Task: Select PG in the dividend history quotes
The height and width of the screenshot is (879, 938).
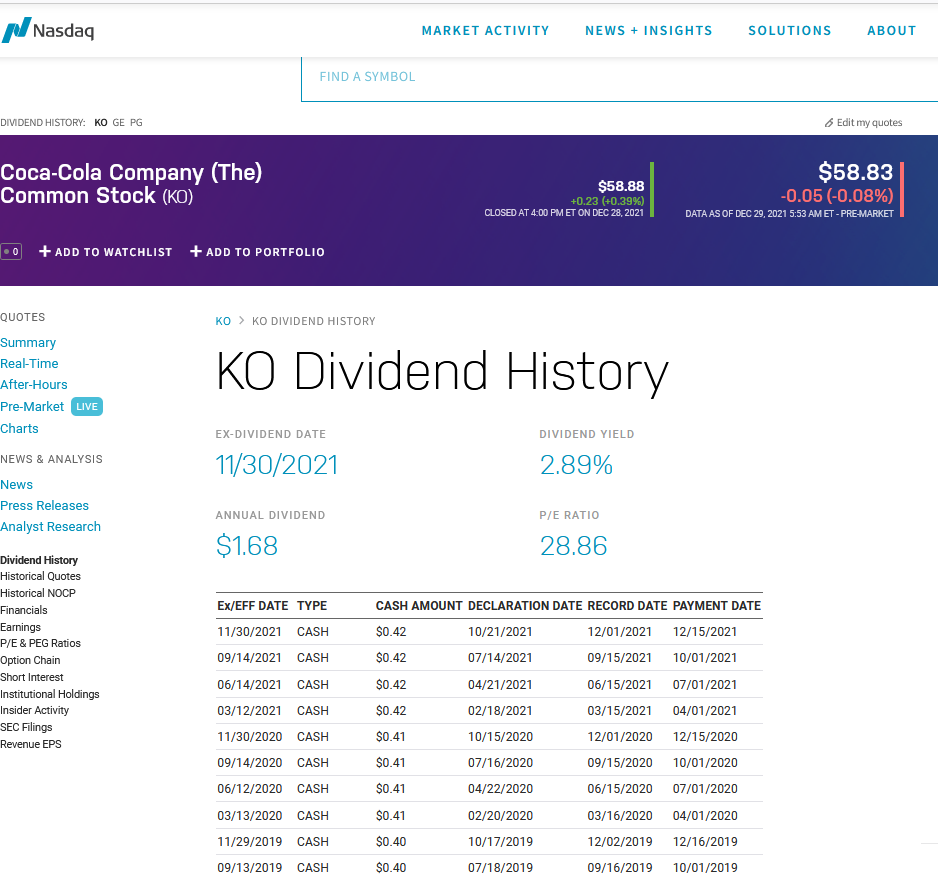Action: pyautogui.click(x=136, y=123)
